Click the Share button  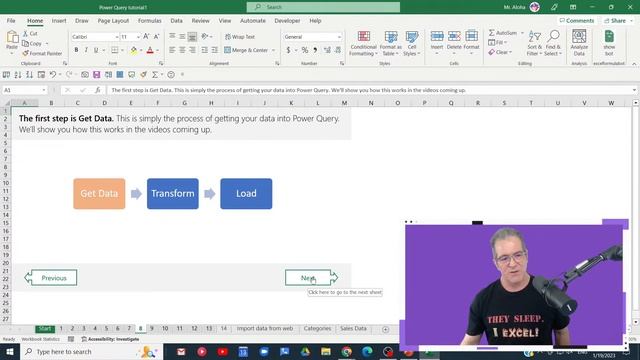pyautogui.click(x=618, y=20)
